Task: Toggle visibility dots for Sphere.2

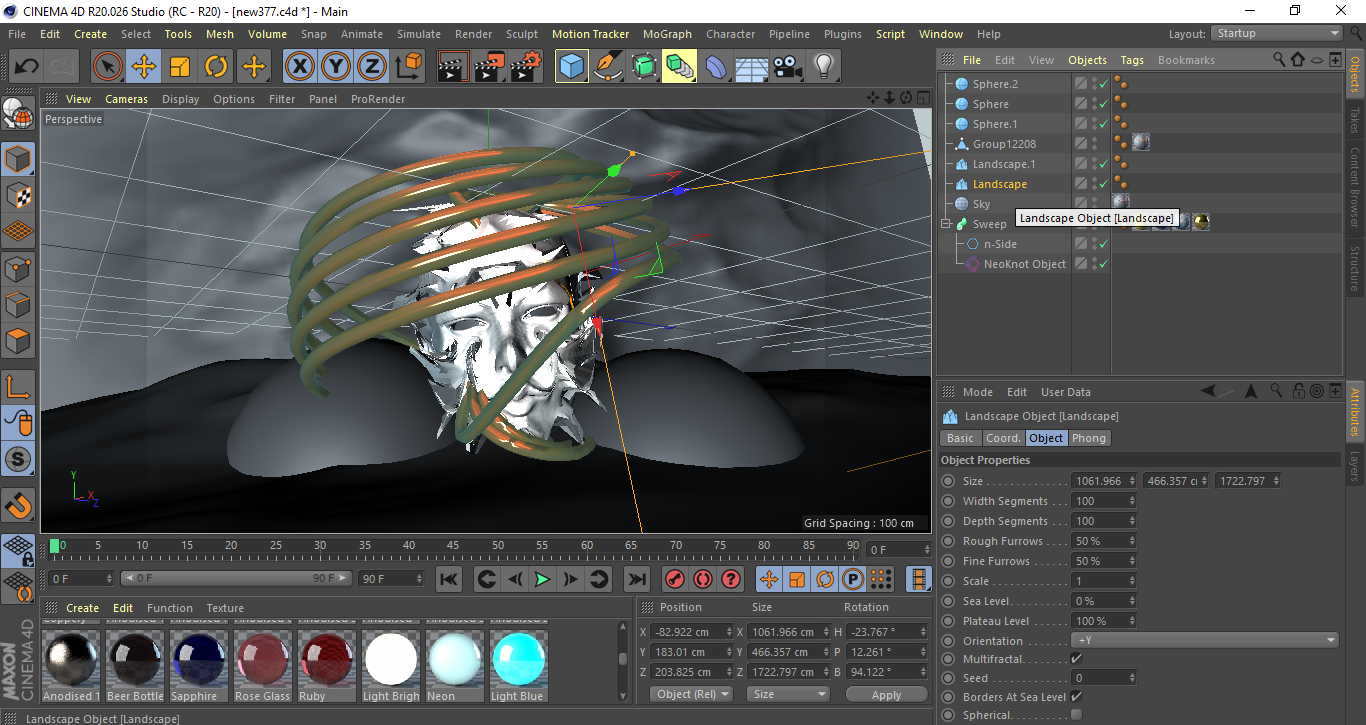Action: [x=1094, y=84]
